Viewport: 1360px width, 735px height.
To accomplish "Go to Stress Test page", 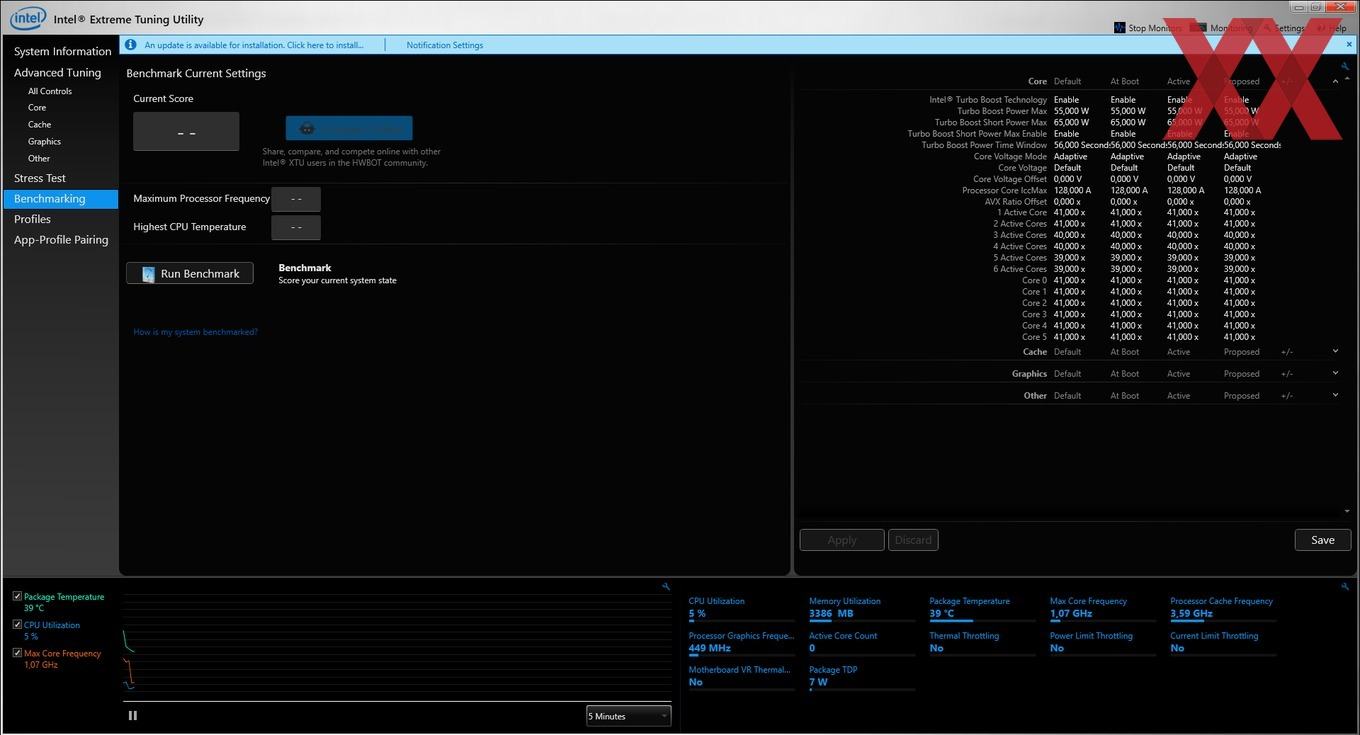I will pos(40,178).
